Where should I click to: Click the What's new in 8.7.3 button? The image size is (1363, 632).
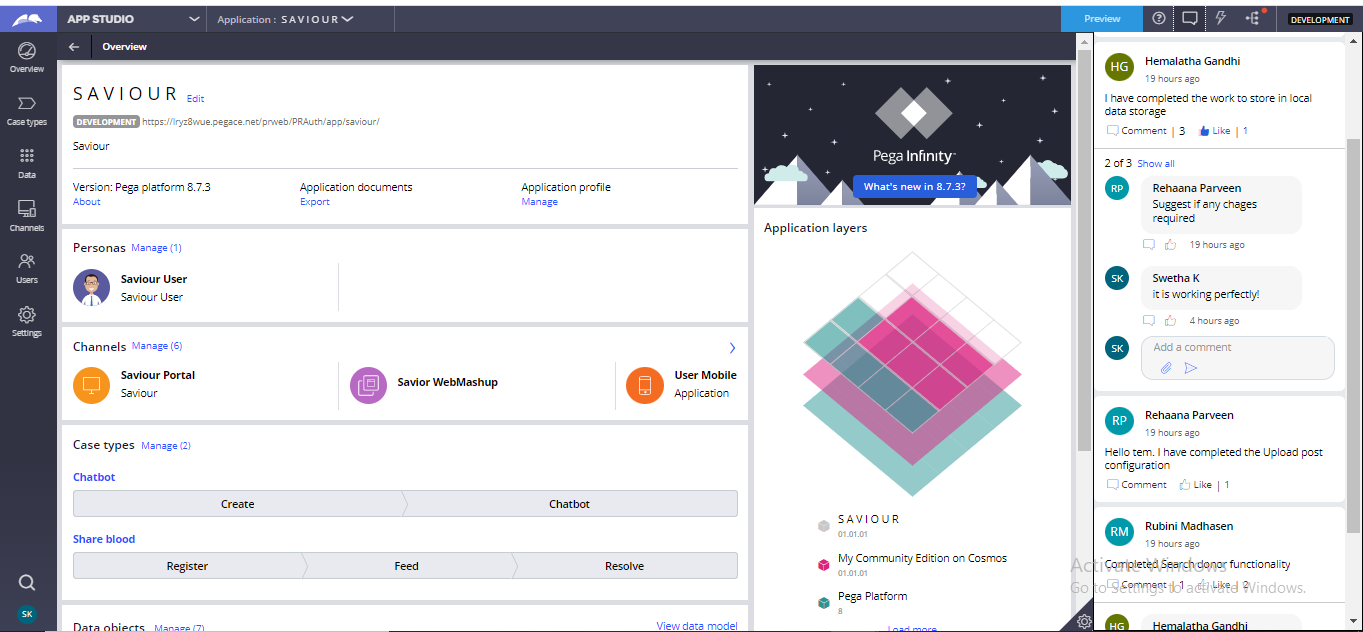(x=915, y=187)
